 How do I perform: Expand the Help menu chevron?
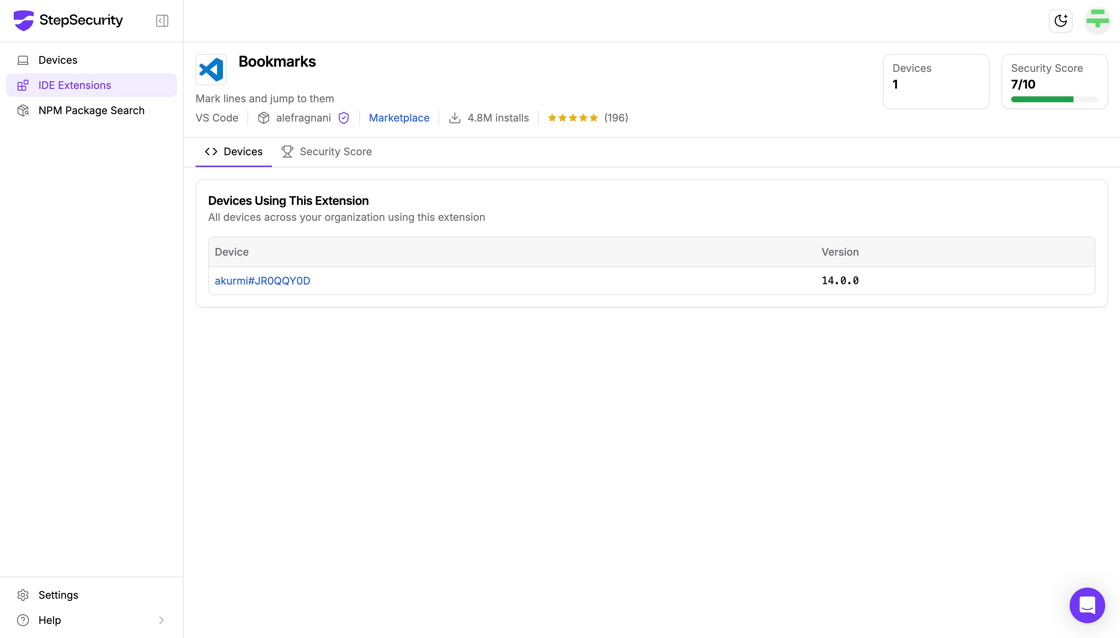tap(161, 620)
